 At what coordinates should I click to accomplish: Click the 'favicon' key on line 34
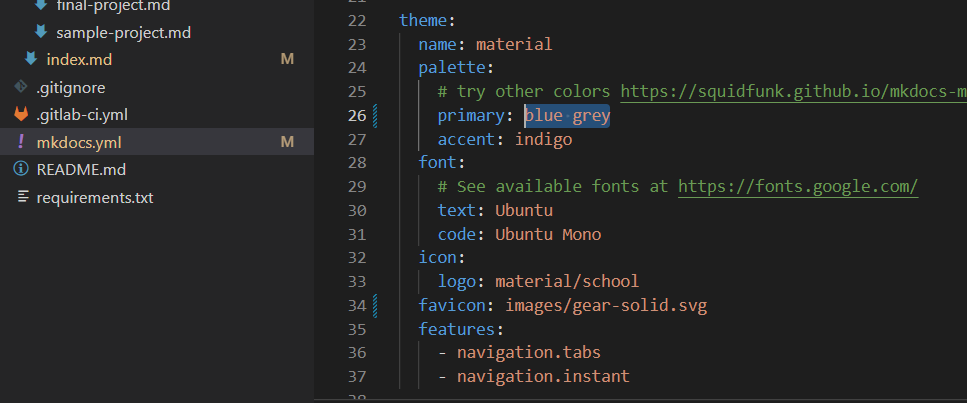(x=451, y=305)
